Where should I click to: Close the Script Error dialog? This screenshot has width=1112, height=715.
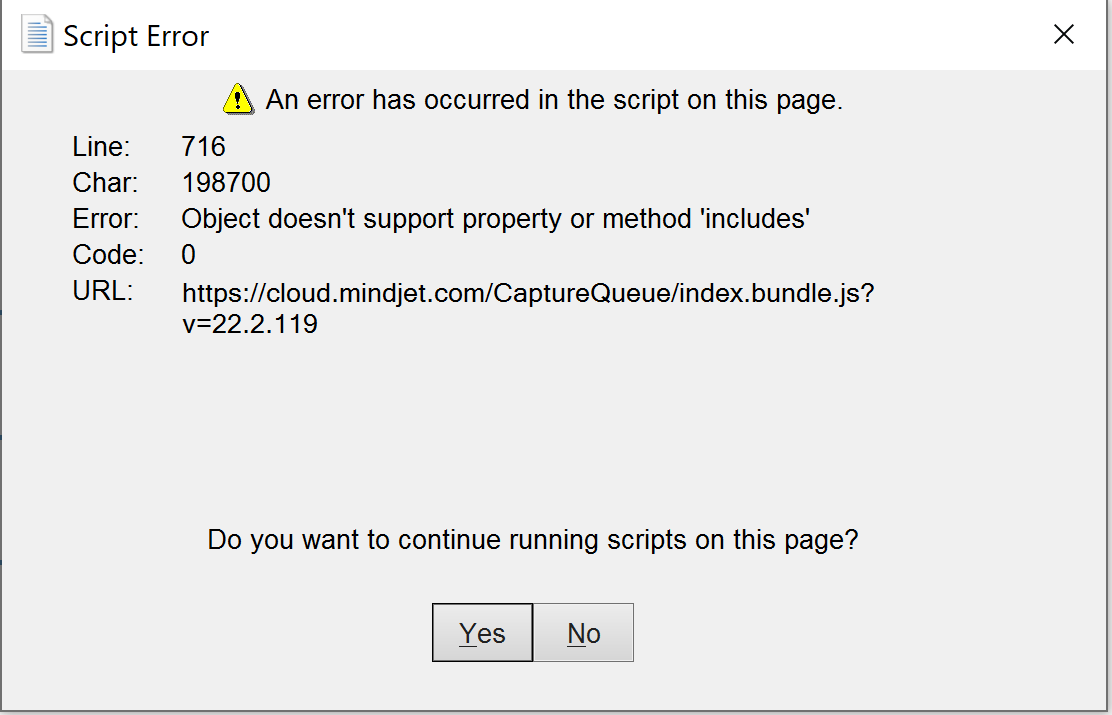coord(1064,34)
